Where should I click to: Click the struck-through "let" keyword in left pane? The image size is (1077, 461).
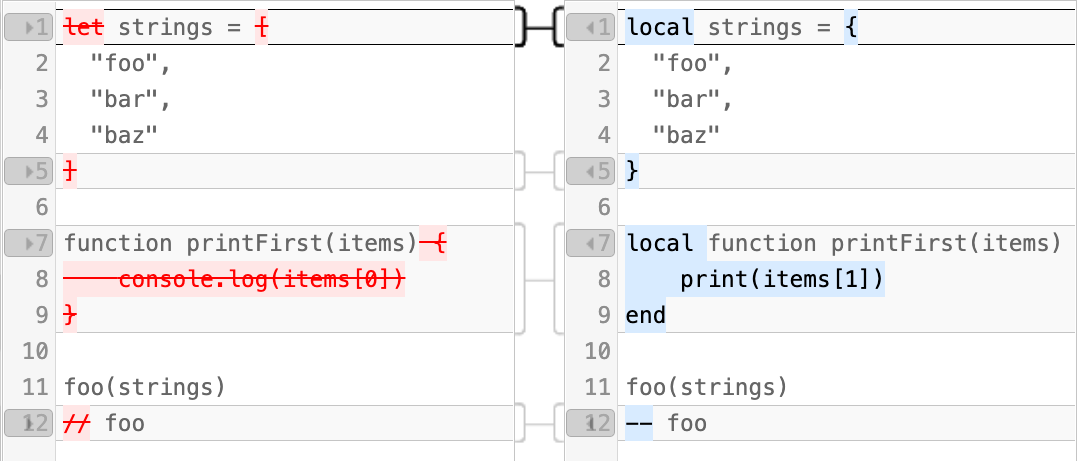coord(84,28)
